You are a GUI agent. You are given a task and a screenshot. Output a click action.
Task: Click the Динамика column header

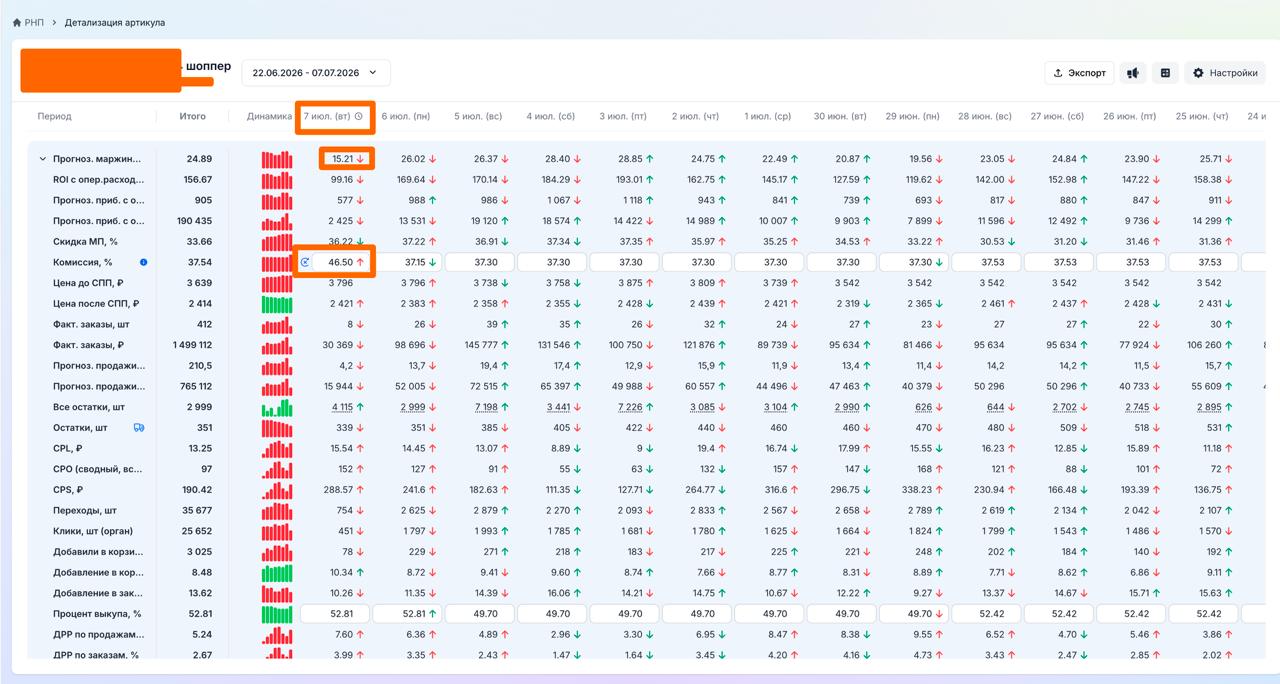click(x=269, y=116)
